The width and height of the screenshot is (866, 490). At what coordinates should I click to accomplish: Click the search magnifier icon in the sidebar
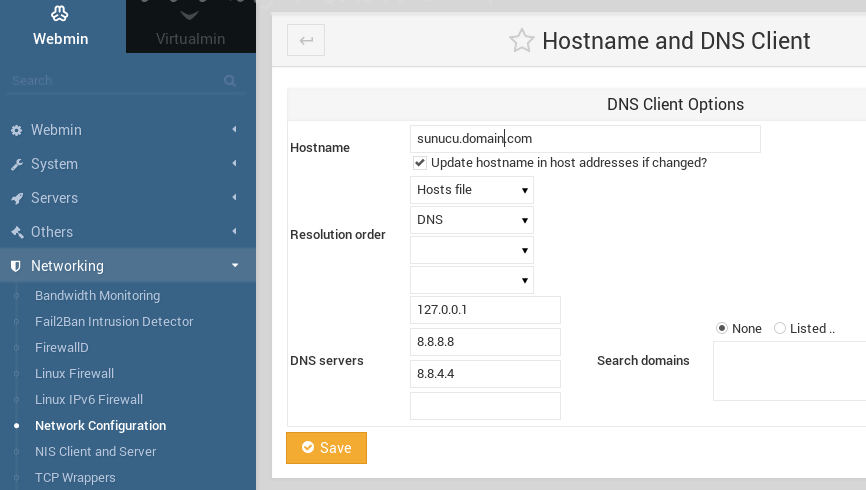[x=230, y=81]
